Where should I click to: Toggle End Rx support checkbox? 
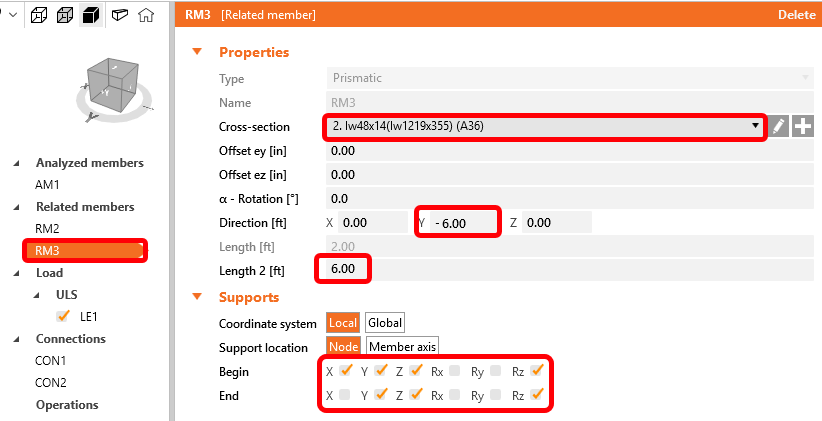[455, 395]
